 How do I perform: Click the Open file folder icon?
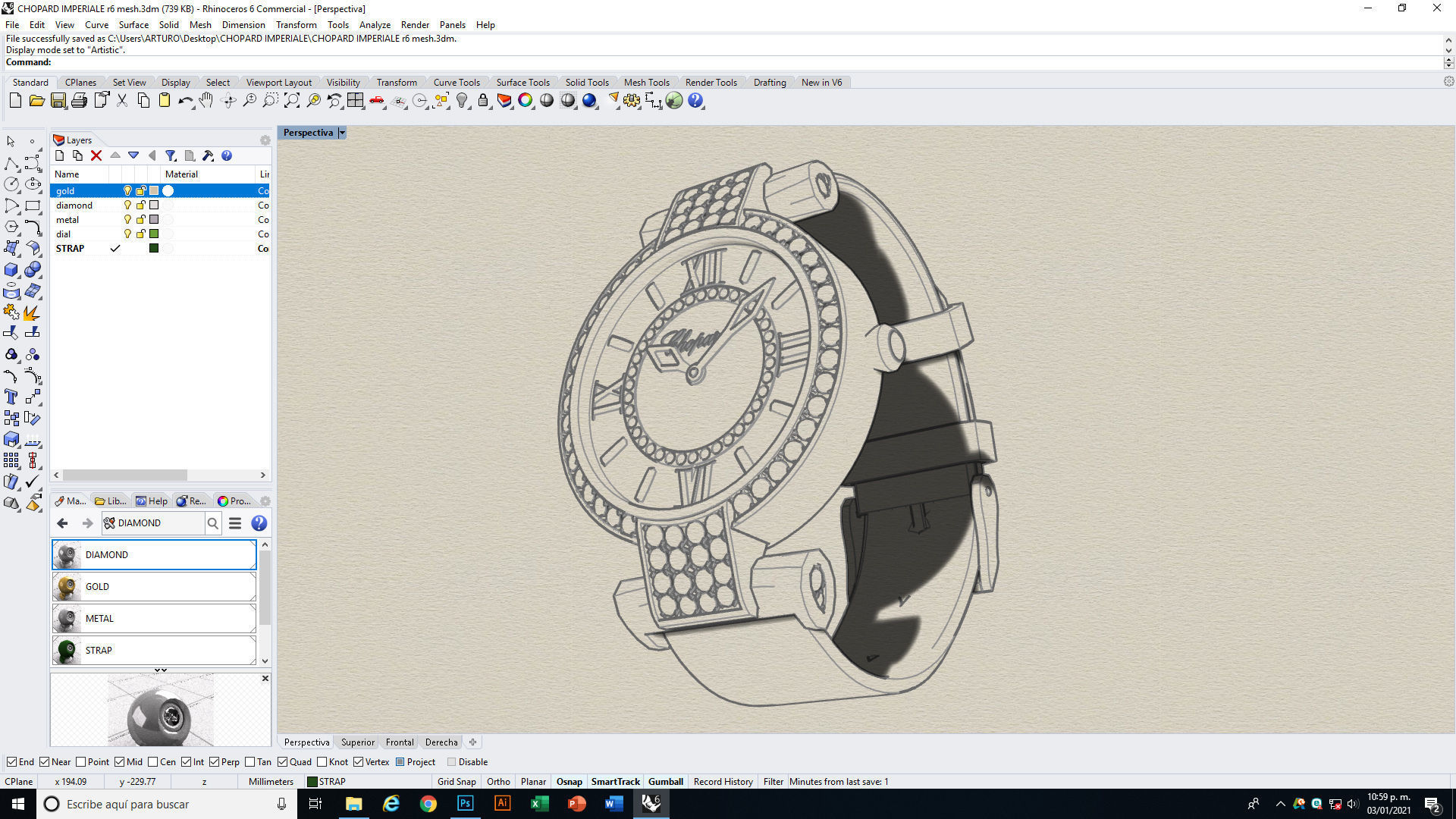click(36, 101)
